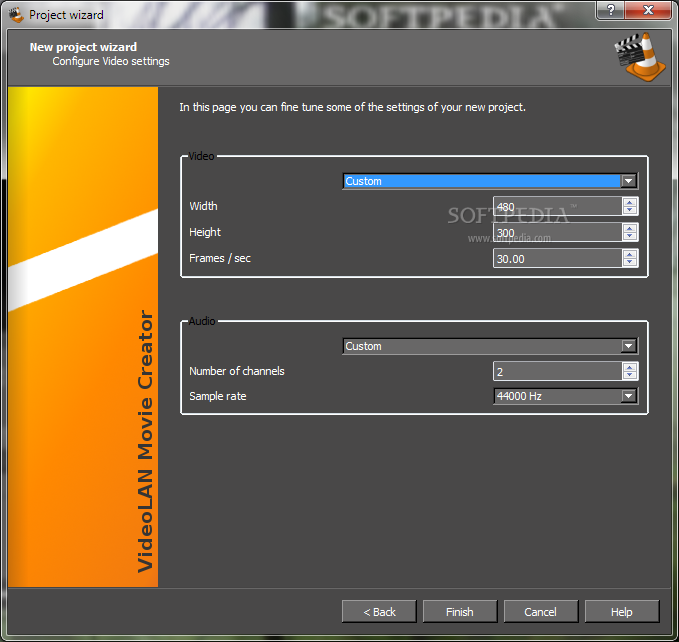679x642 pixels.
Task: Click Finish to create the project
Action: 460,611
